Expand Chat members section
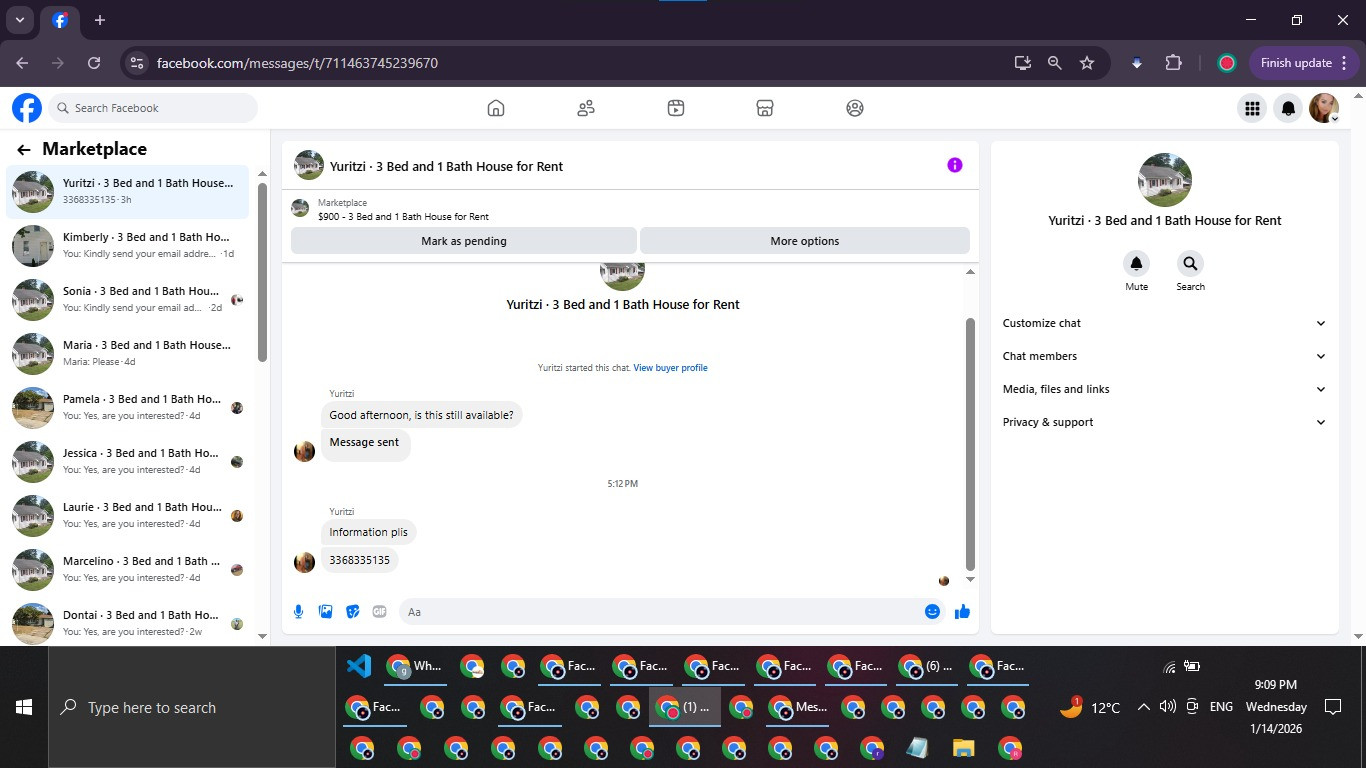 [1164, 356]
